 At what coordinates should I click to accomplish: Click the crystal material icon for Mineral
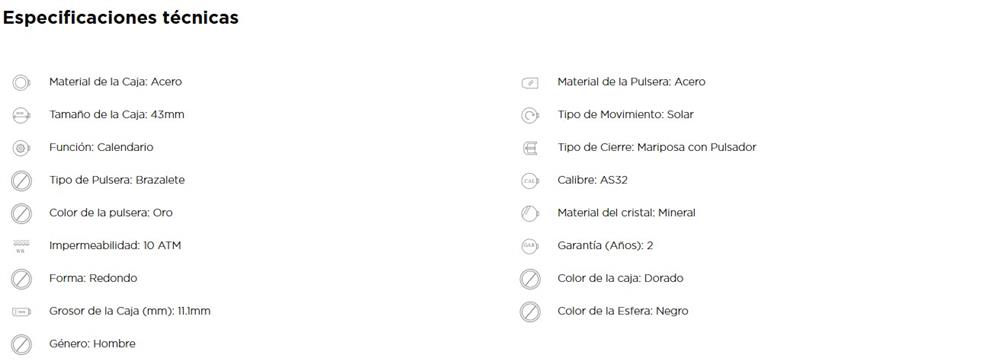tap(530, 214)
